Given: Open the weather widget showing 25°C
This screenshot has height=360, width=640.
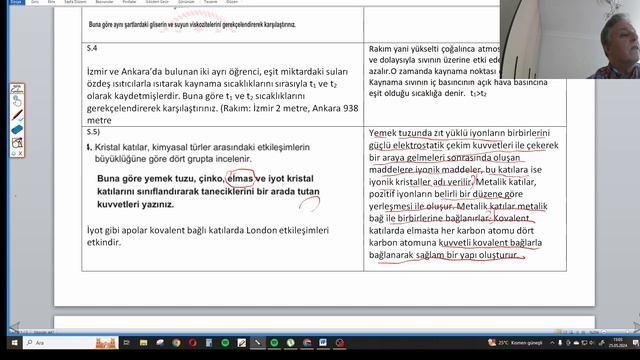Looking at the screenshot, I should pos(515,343).
